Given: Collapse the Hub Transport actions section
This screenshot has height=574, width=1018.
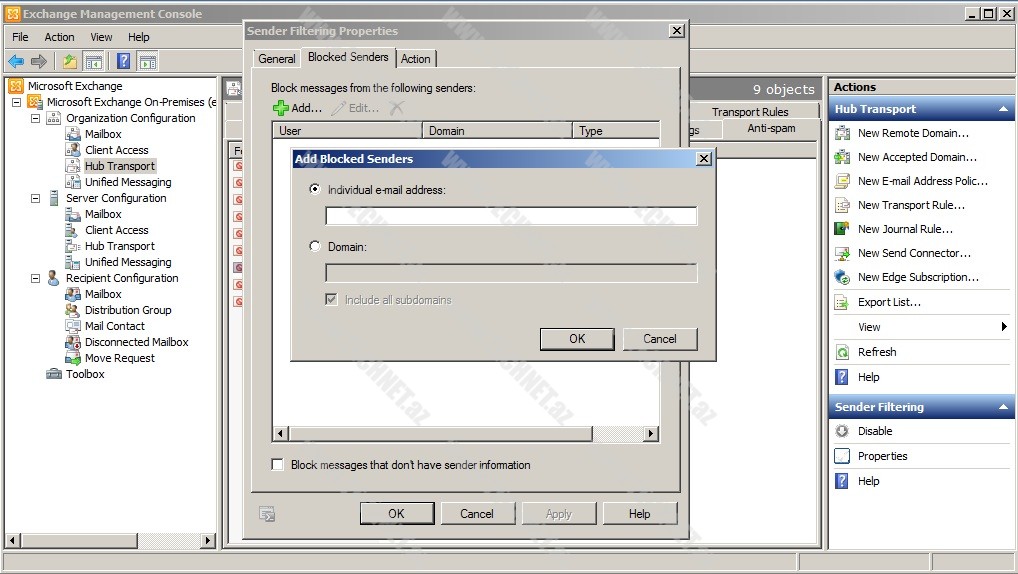Looking at the screenshot, I should (x=1004, y=109).
